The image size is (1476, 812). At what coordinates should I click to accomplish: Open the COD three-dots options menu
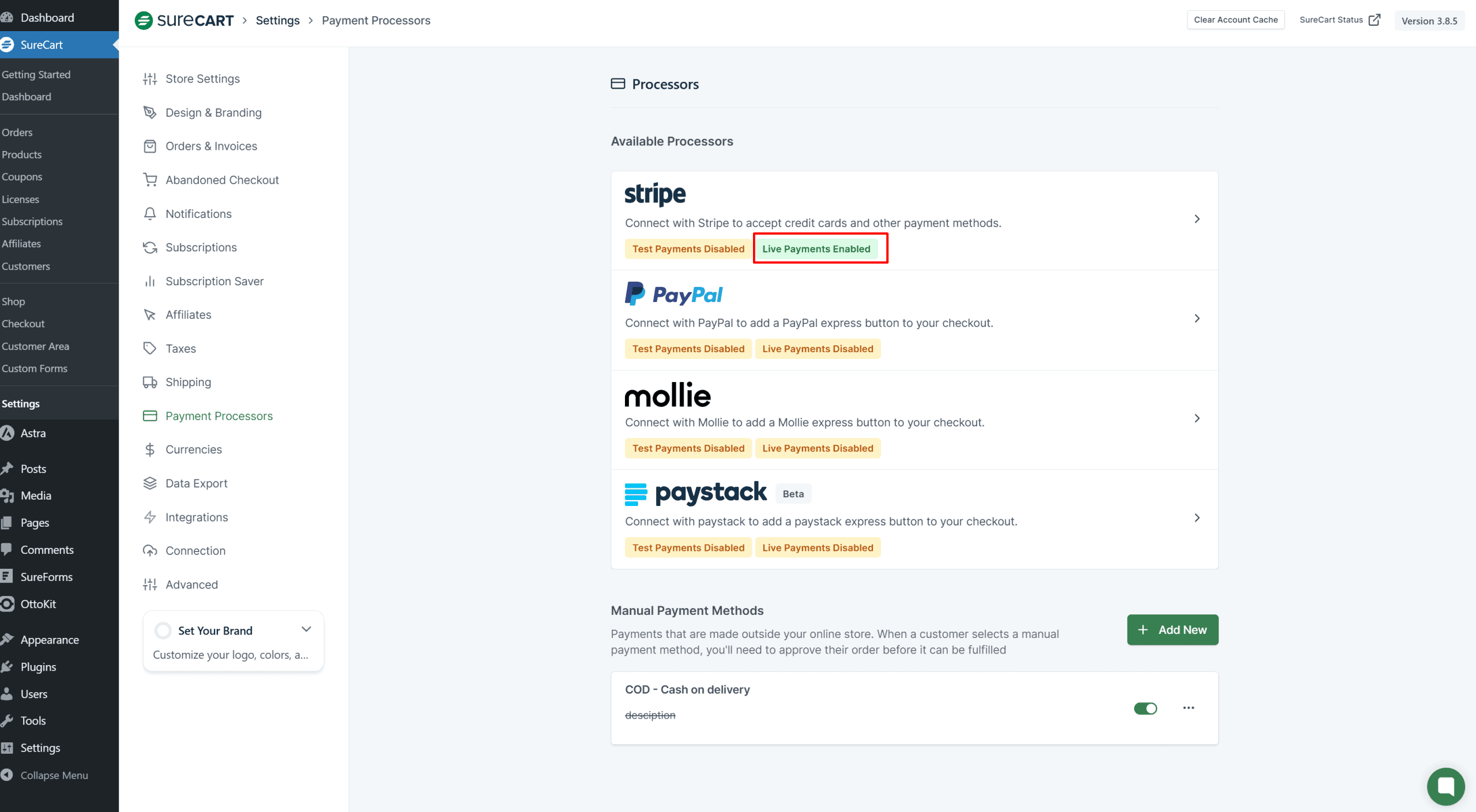click(1188, 708)
